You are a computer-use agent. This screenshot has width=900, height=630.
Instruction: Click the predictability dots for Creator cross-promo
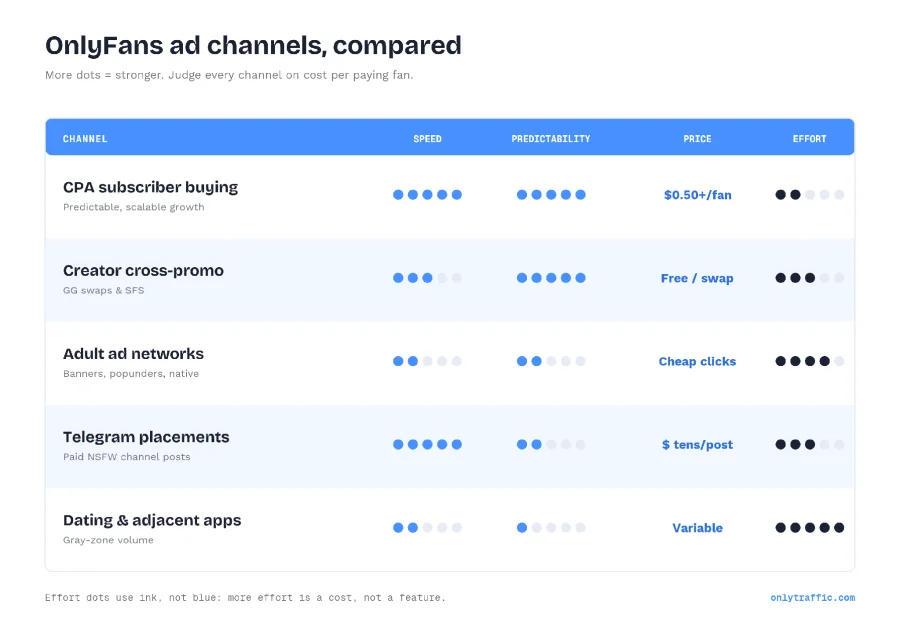[x=551, y=278]
